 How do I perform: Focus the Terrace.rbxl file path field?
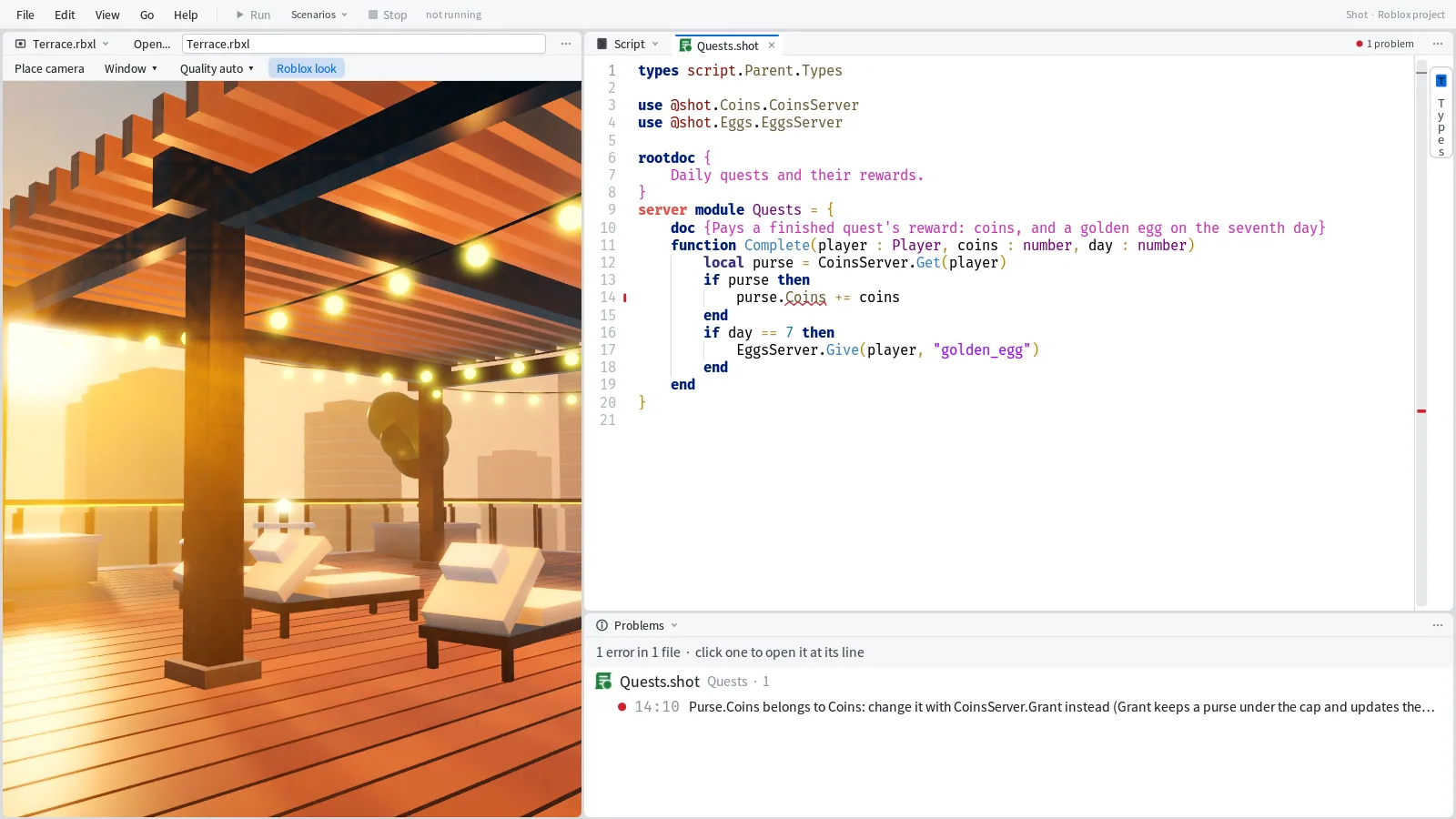point(364,44)
